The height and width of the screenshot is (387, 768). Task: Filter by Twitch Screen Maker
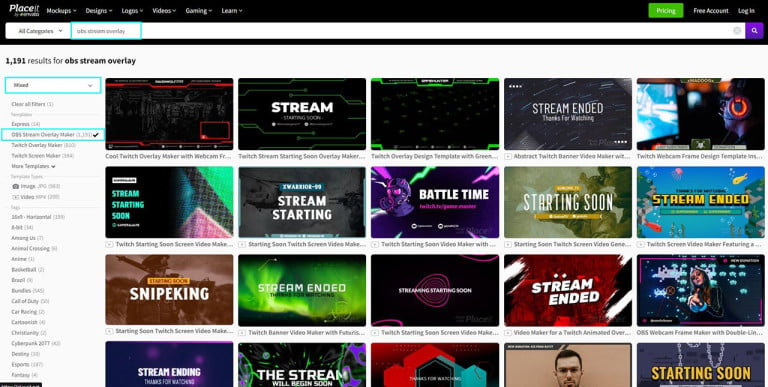[43, 156]
